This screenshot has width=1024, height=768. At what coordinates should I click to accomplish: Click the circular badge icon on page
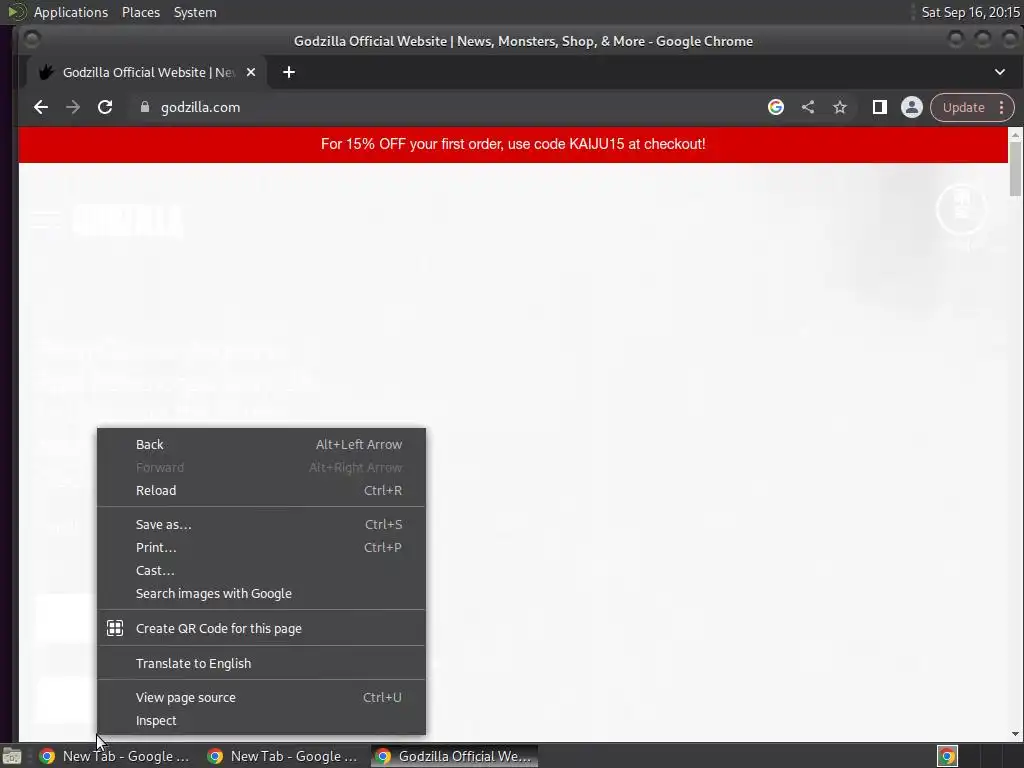click(x=961, y=209)
